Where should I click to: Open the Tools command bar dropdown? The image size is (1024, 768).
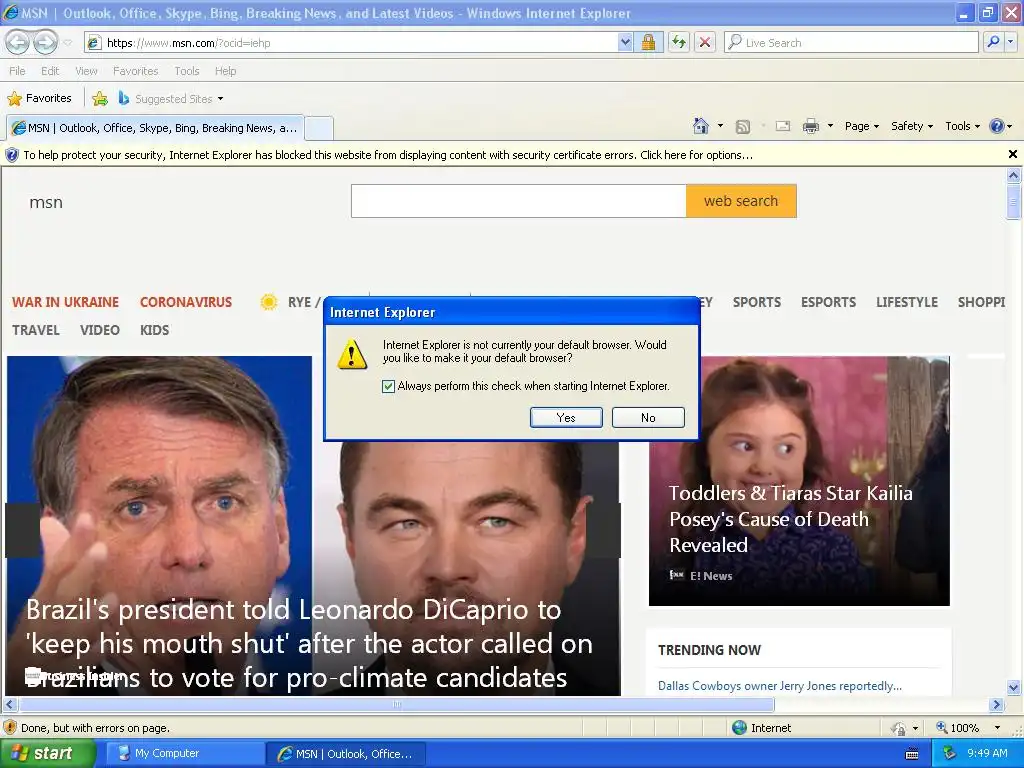point(963,127)
